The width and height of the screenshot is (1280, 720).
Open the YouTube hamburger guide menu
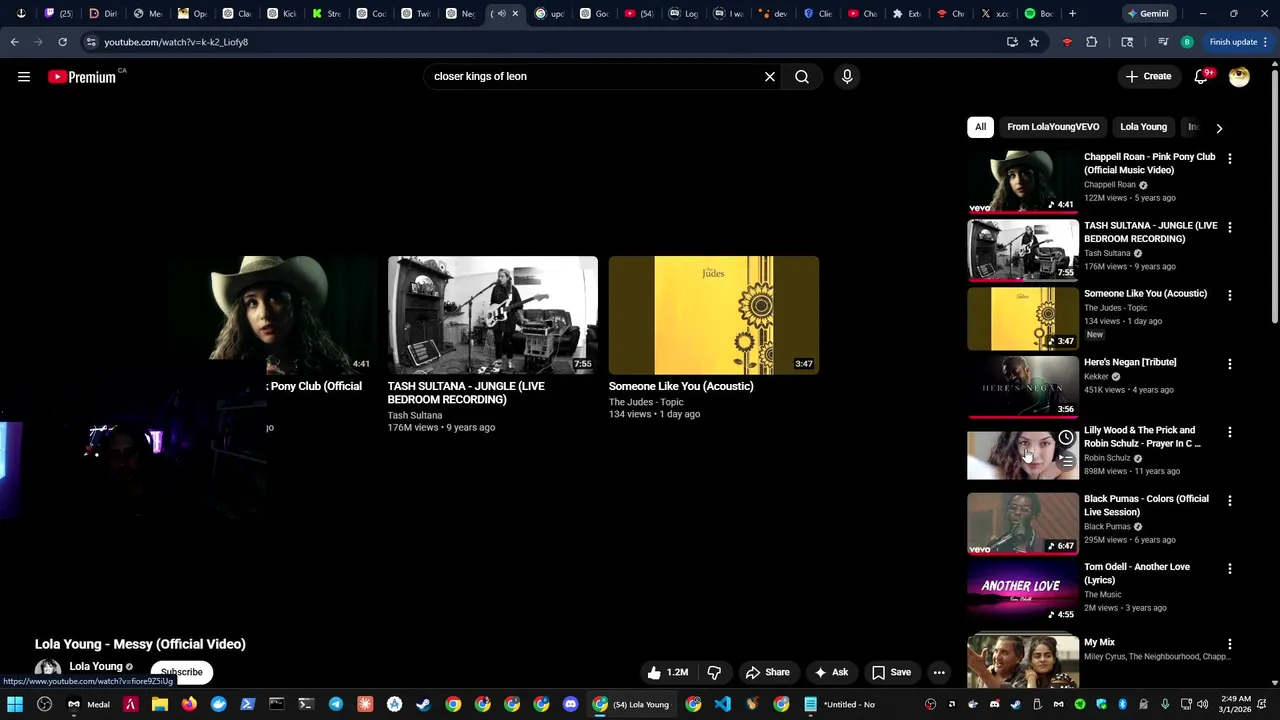[x=24, y=77]
